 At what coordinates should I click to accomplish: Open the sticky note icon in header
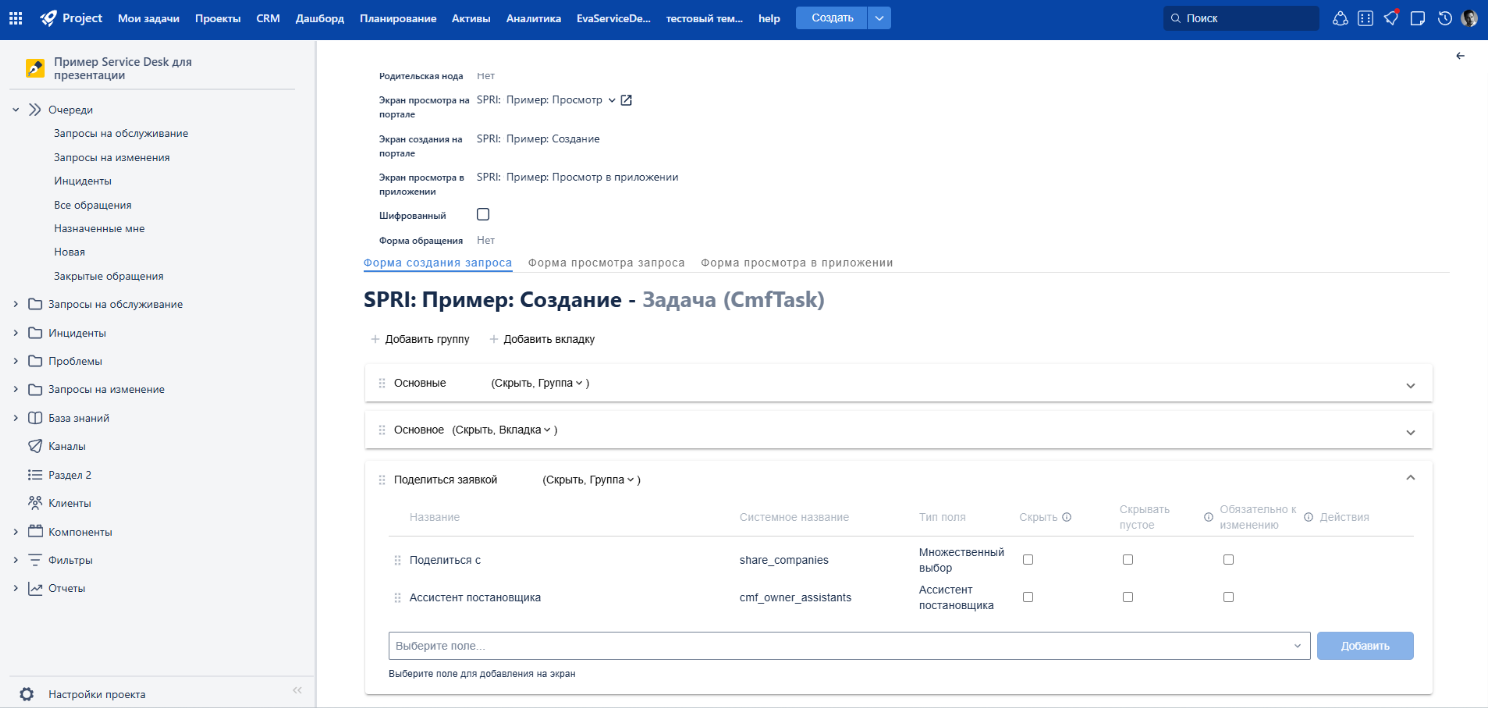click(x=1417, y=18)
